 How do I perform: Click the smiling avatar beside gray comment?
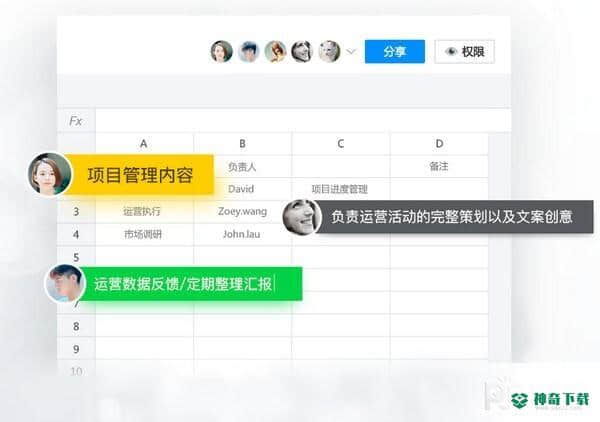[x=302, y=217]
